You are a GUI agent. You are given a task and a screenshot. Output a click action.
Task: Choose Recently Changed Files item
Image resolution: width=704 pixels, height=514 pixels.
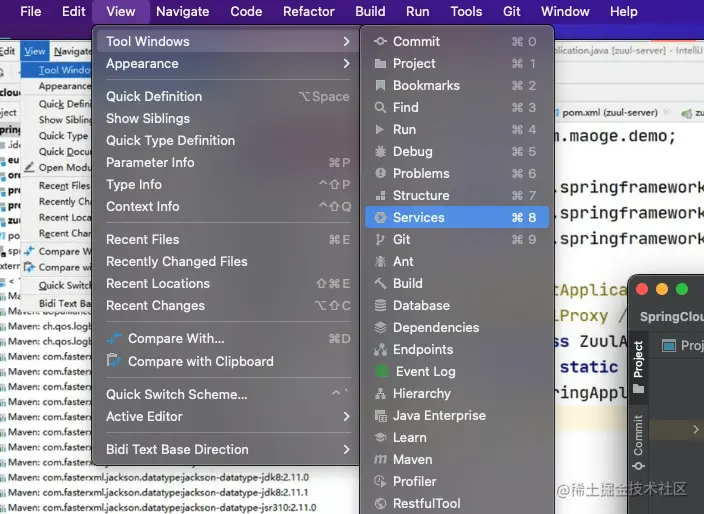(228, 261)
